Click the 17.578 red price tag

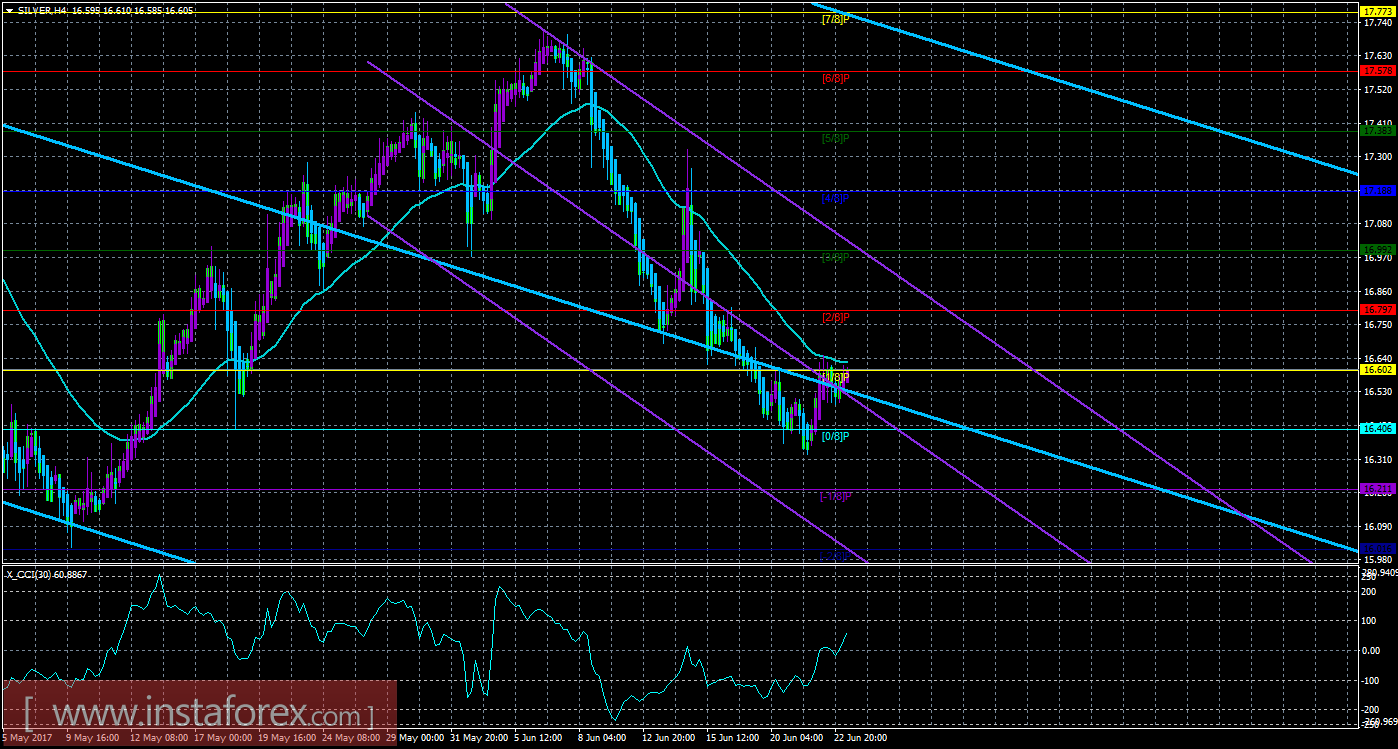coord(1377,71)
